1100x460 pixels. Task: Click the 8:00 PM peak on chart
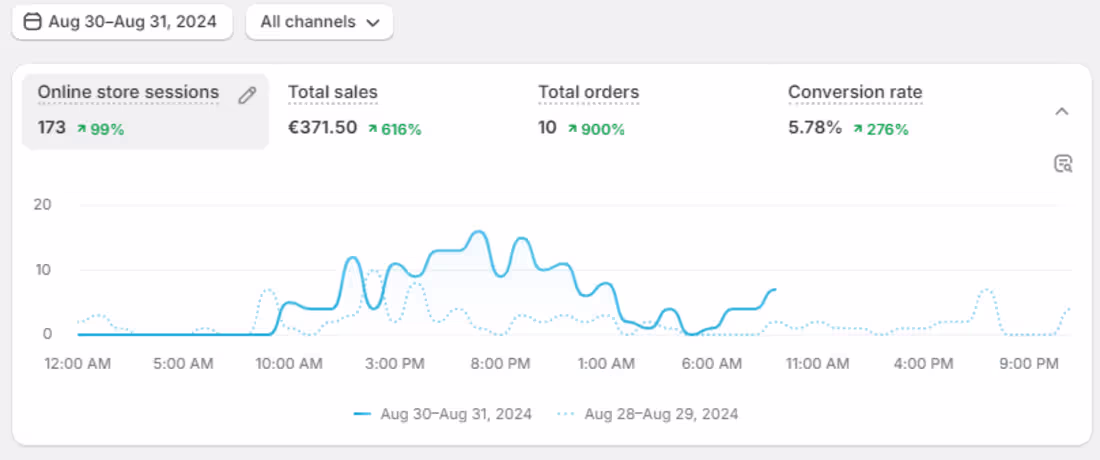coord(479,233)
